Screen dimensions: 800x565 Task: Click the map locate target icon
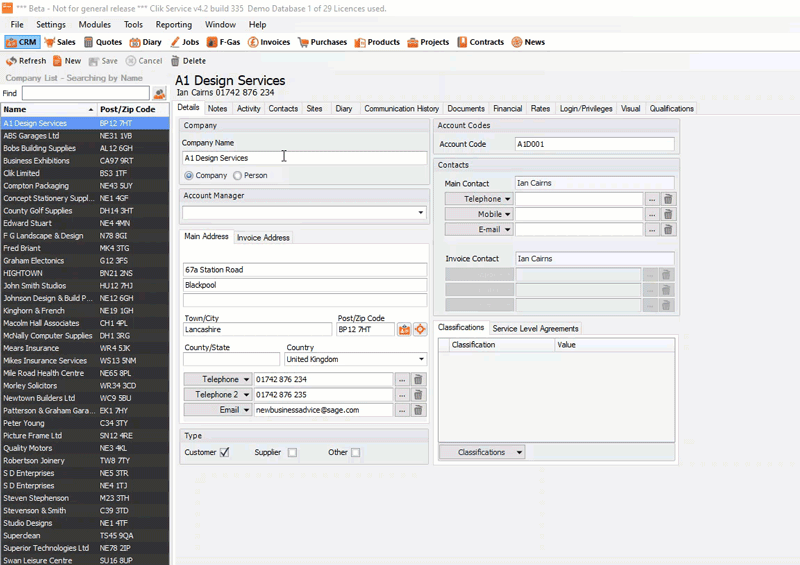click(x=420, y=330)
